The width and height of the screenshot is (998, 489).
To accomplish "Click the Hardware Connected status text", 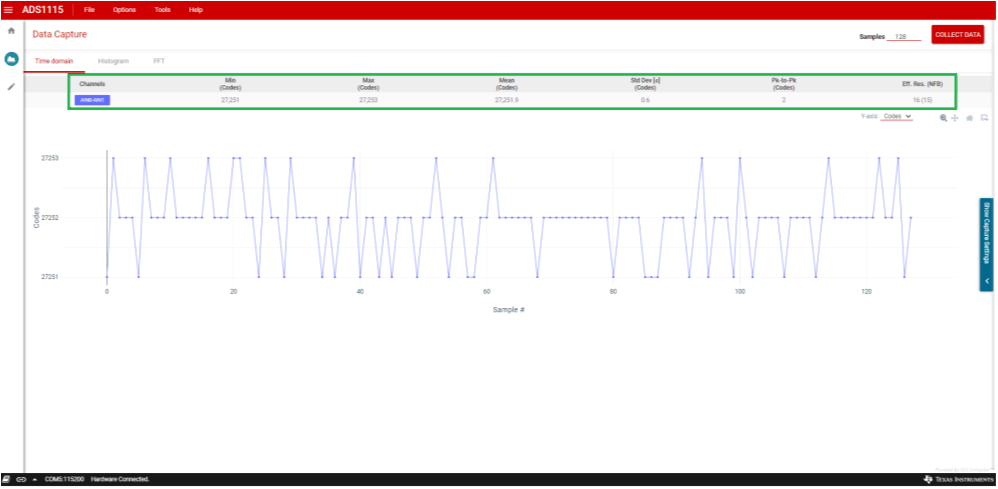I will [120, 479].
